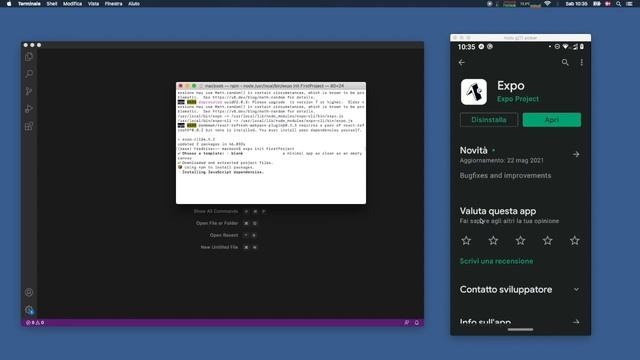Rate Expo with the first star
This screenshot has height=360, width=640.
466,240
